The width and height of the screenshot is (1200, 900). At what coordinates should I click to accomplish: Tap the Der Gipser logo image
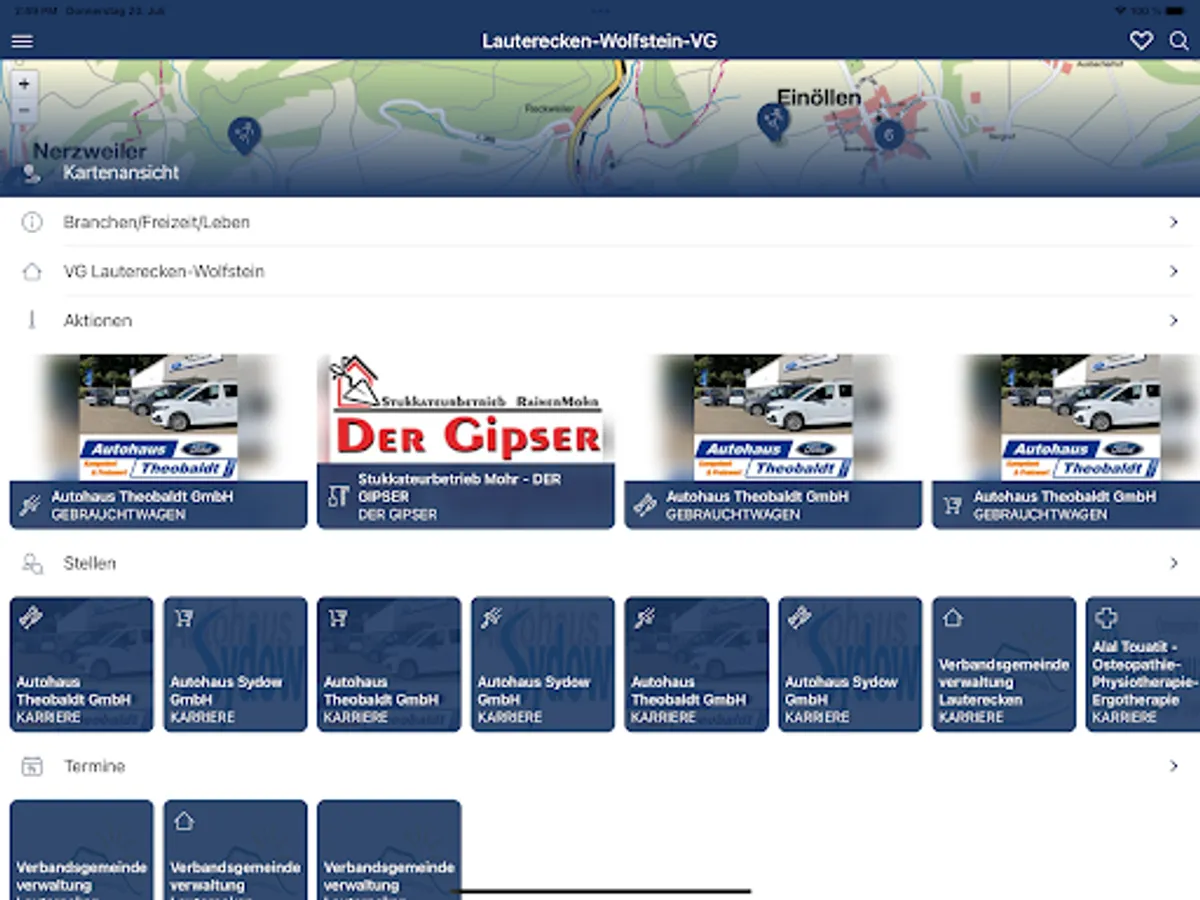466,408
